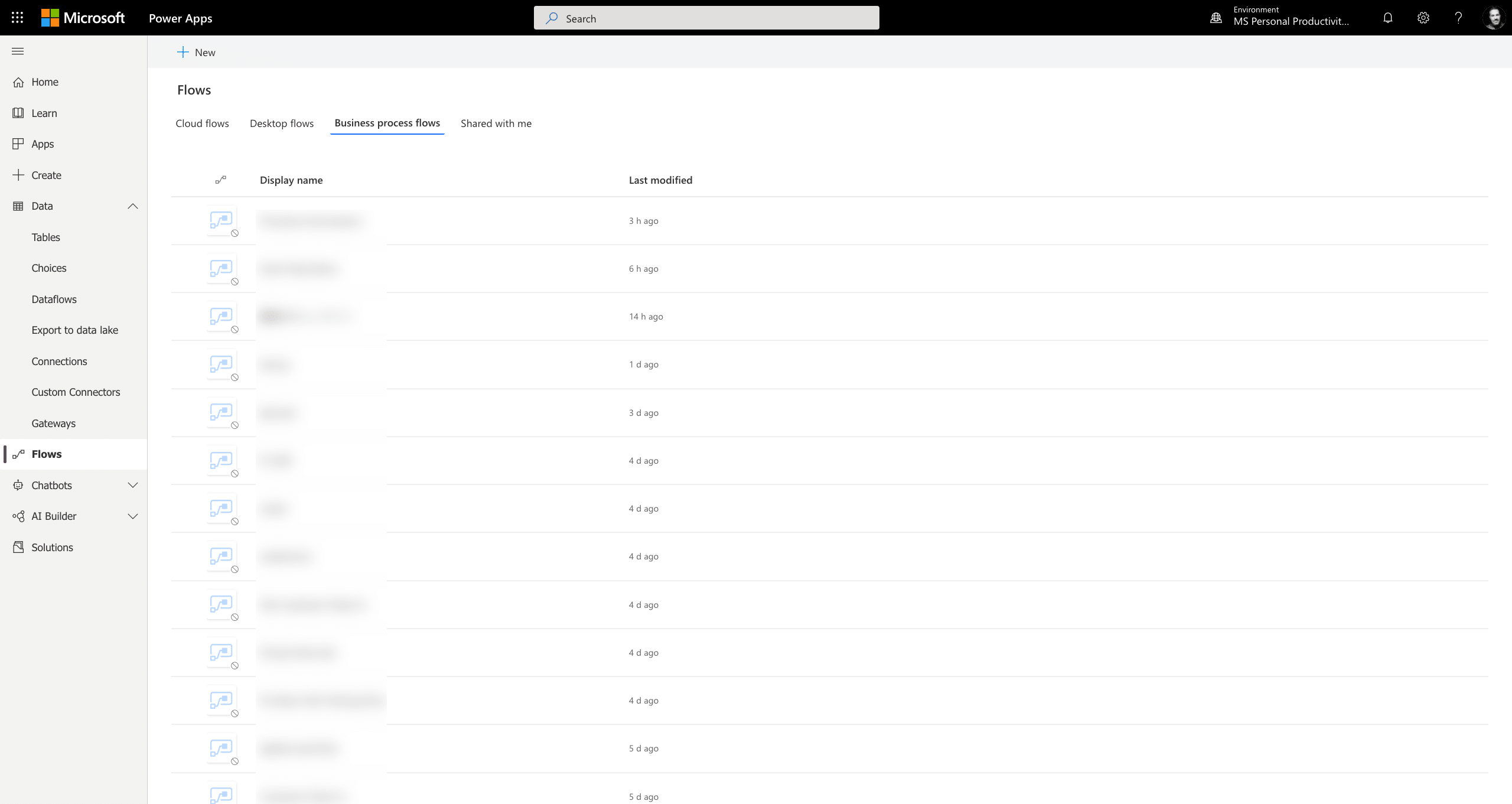
Task: Click the collapse sidebar toggle
Action: pyautogui.click(x=18, y=51)
